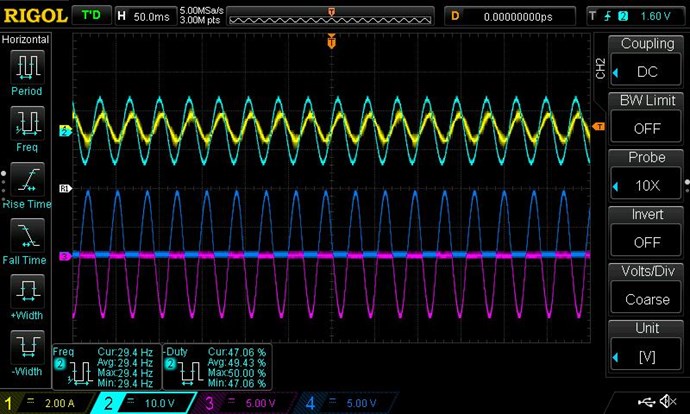Image resolution: width=690 pixels, height=414 pixels.
Task: Choose the Rise Time measurement icon
Action: coord(27,183)
